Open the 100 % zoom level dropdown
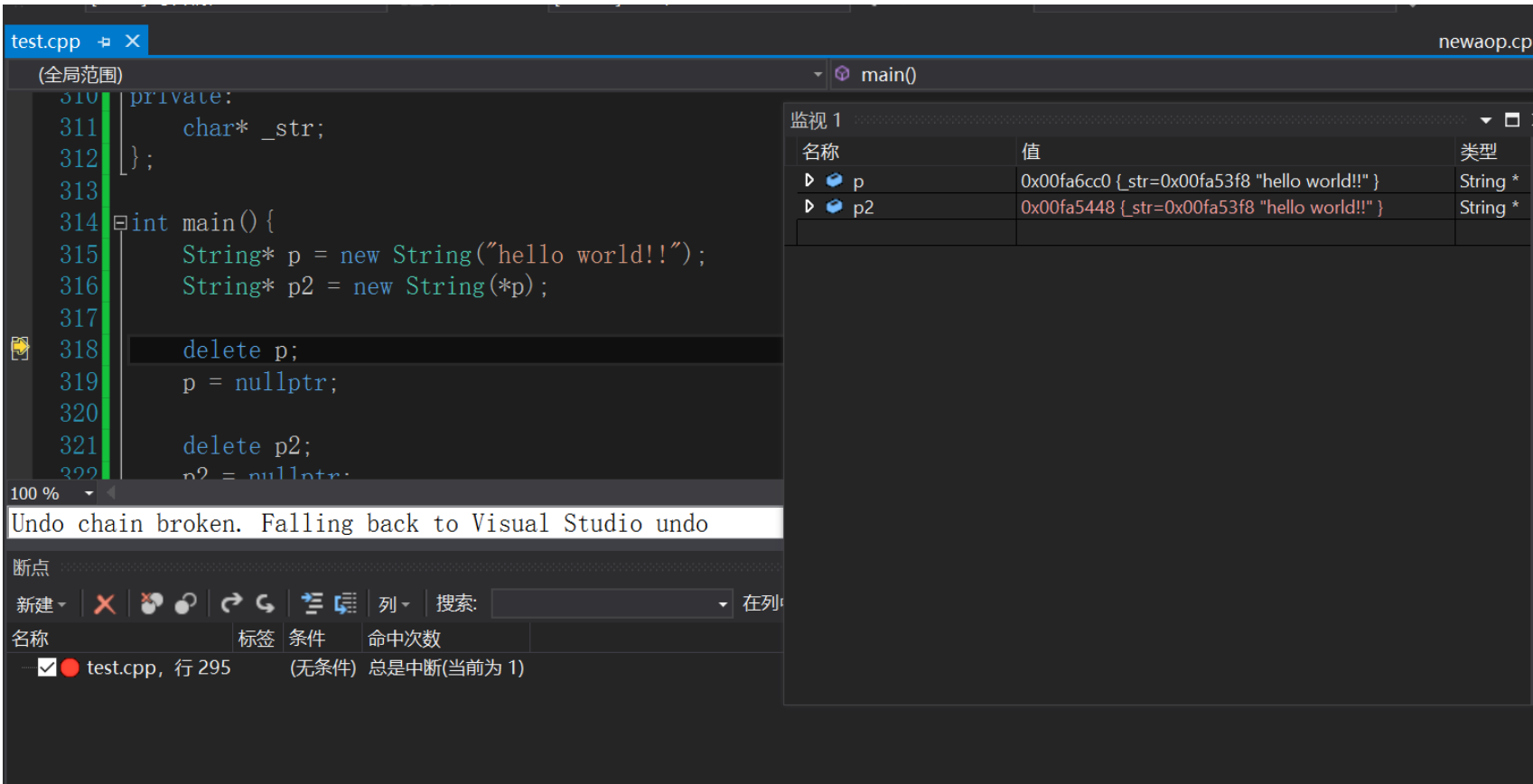 pyautogui.click(x=89, y=493)
